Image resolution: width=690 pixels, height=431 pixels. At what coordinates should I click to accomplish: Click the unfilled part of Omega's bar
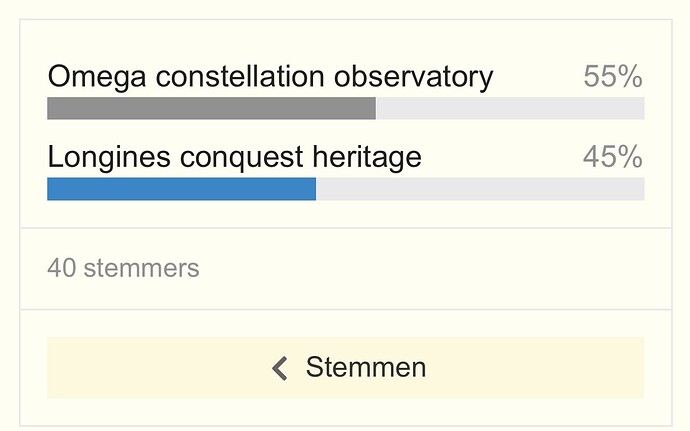(509, 109)
